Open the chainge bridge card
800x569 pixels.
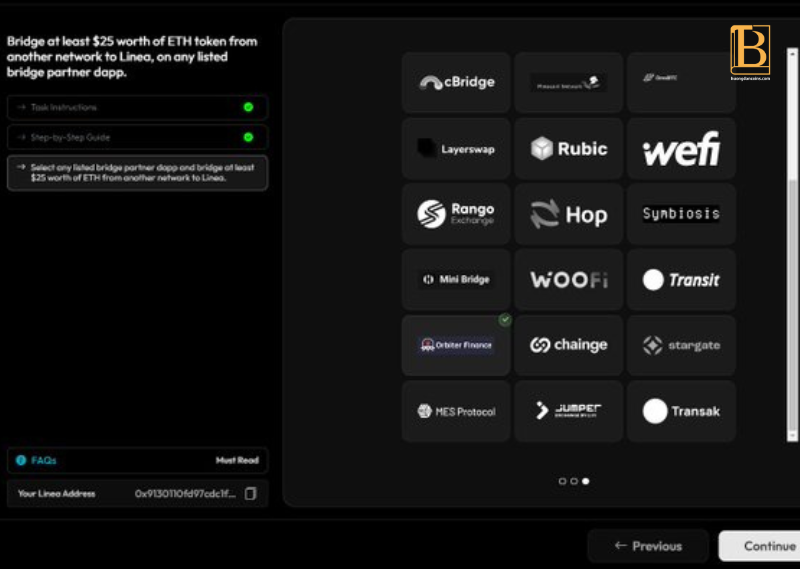(568, 345)
